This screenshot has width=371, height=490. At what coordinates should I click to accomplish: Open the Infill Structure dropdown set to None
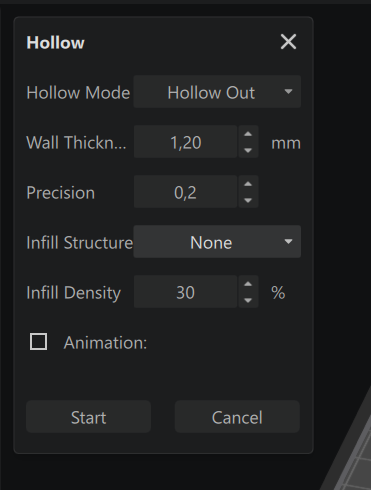pyautogui.click(x=217, y=242)
